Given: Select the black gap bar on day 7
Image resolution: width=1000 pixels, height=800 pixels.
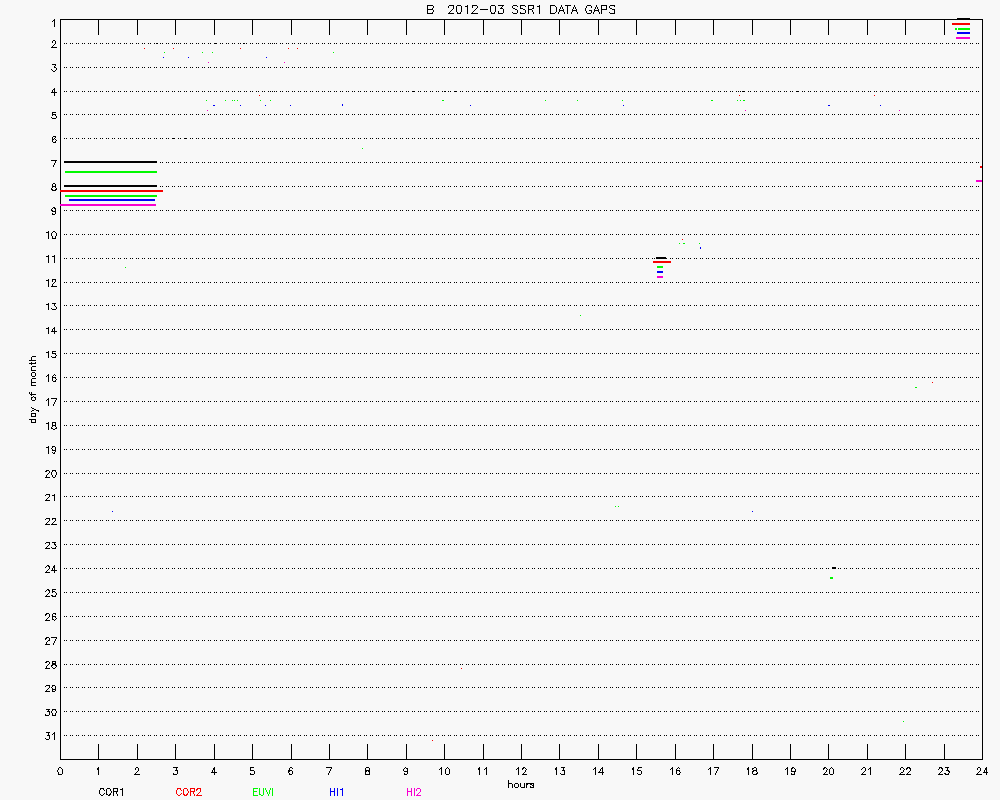Looking at the screenshot, I should [109, 162].
